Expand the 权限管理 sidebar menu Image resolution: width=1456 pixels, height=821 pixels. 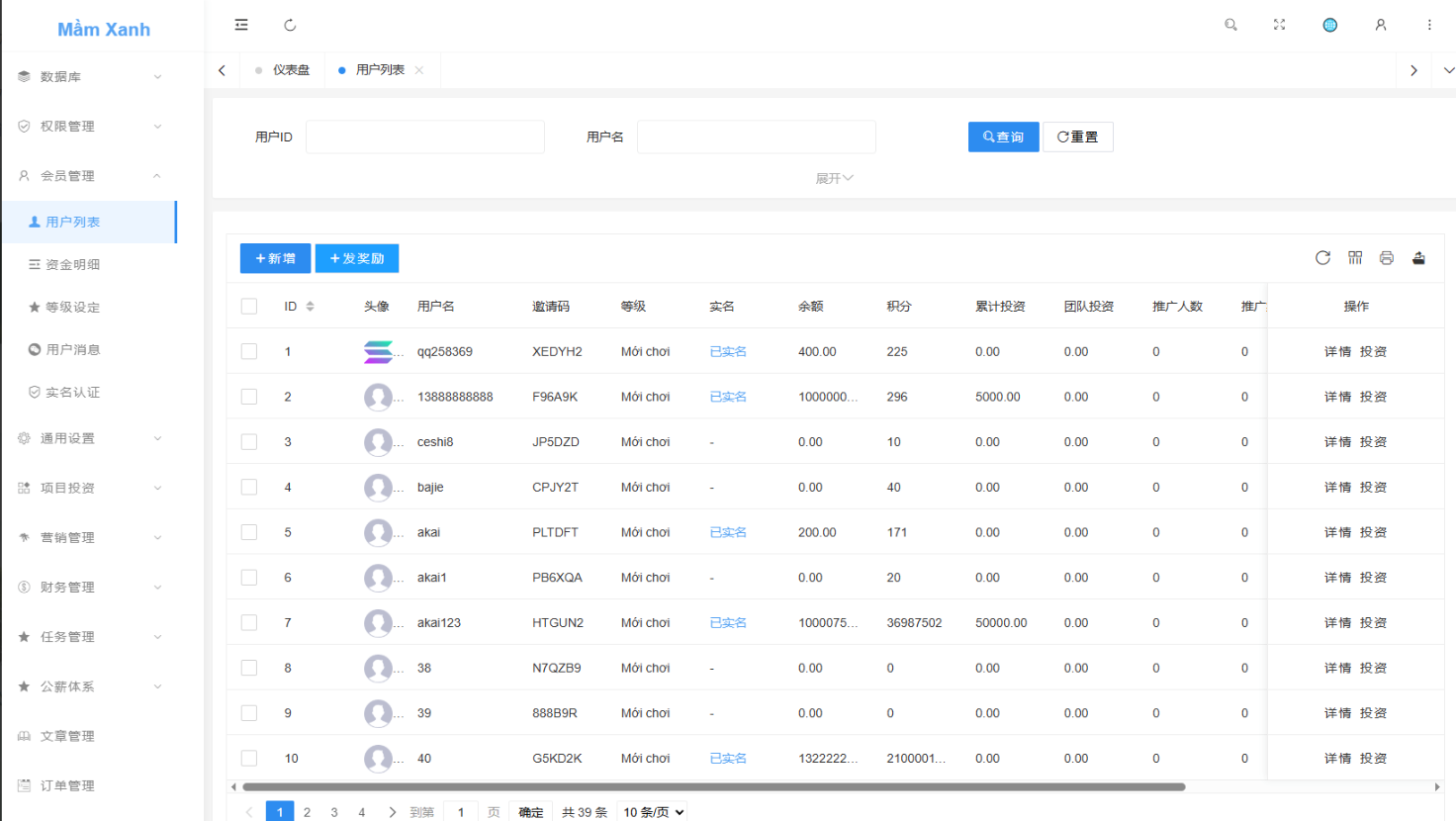[x=89, y=126]
